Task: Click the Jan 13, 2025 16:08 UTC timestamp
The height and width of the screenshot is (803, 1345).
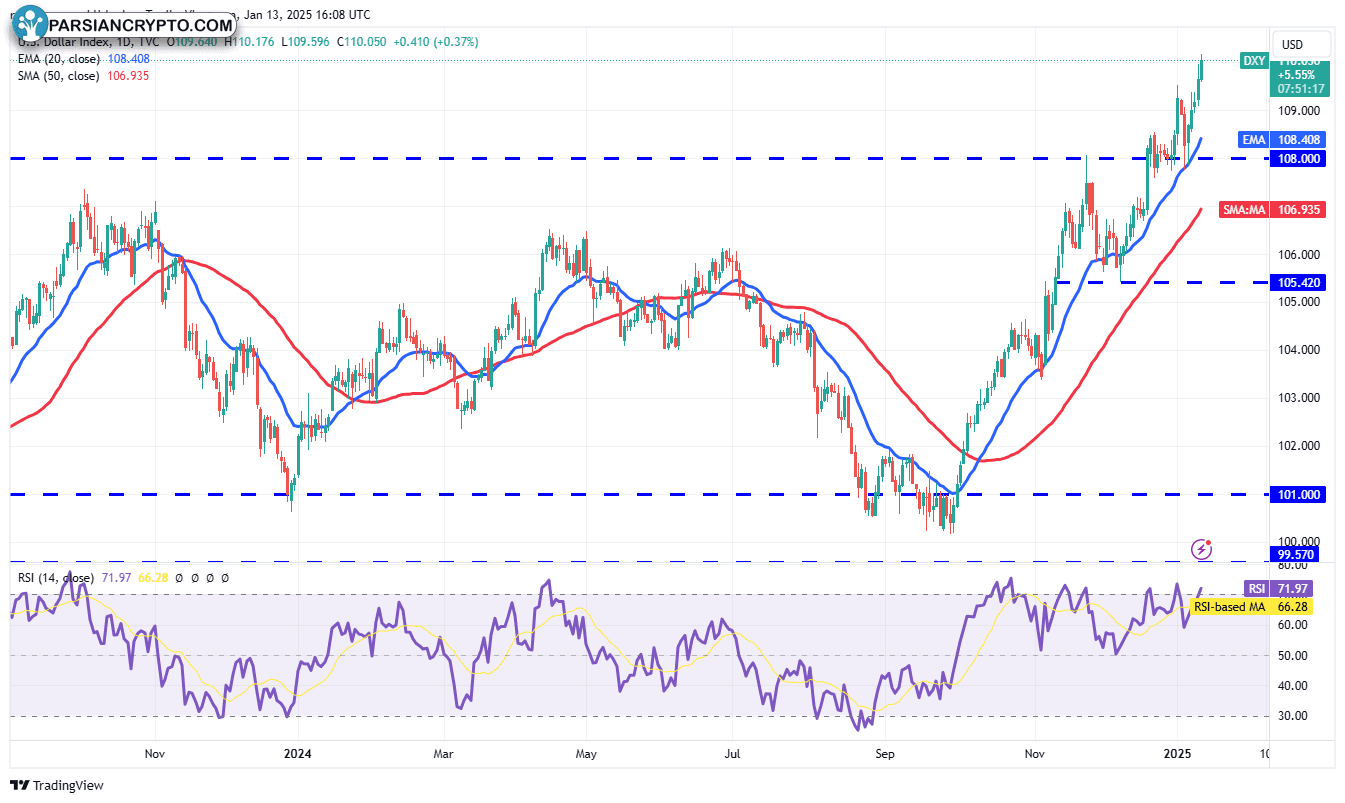Action: pos(306,14)
